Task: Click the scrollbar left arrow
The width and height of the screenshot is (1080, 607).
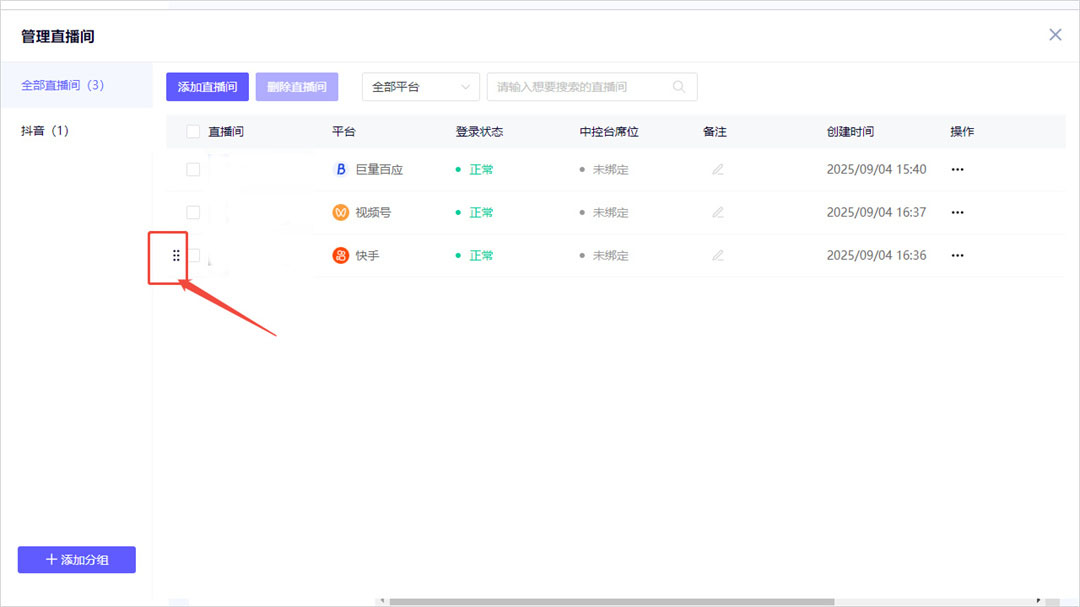Action: (382, 601)
